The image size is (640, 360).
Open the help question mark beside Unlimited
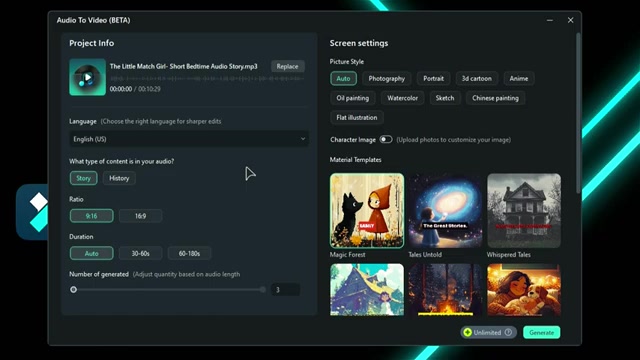508,332
